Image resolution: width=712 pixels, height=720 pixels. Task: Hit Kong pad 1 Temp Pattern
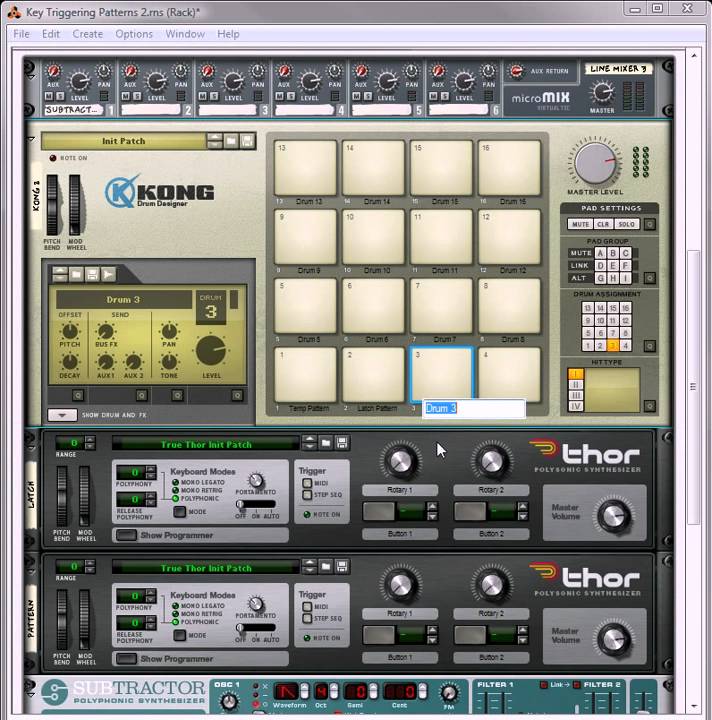[x=305, y=375]
